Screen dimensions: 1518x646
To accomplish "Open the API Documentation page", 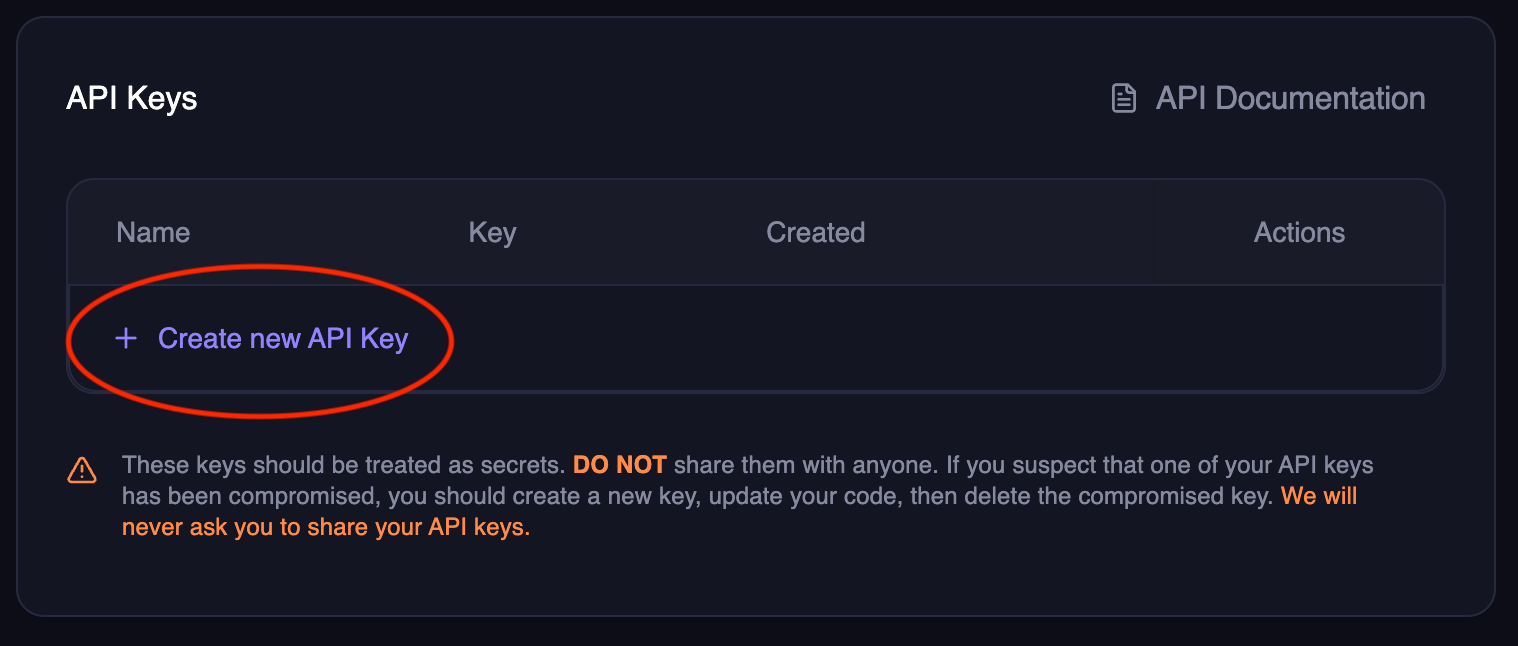I will point(1290,97).
